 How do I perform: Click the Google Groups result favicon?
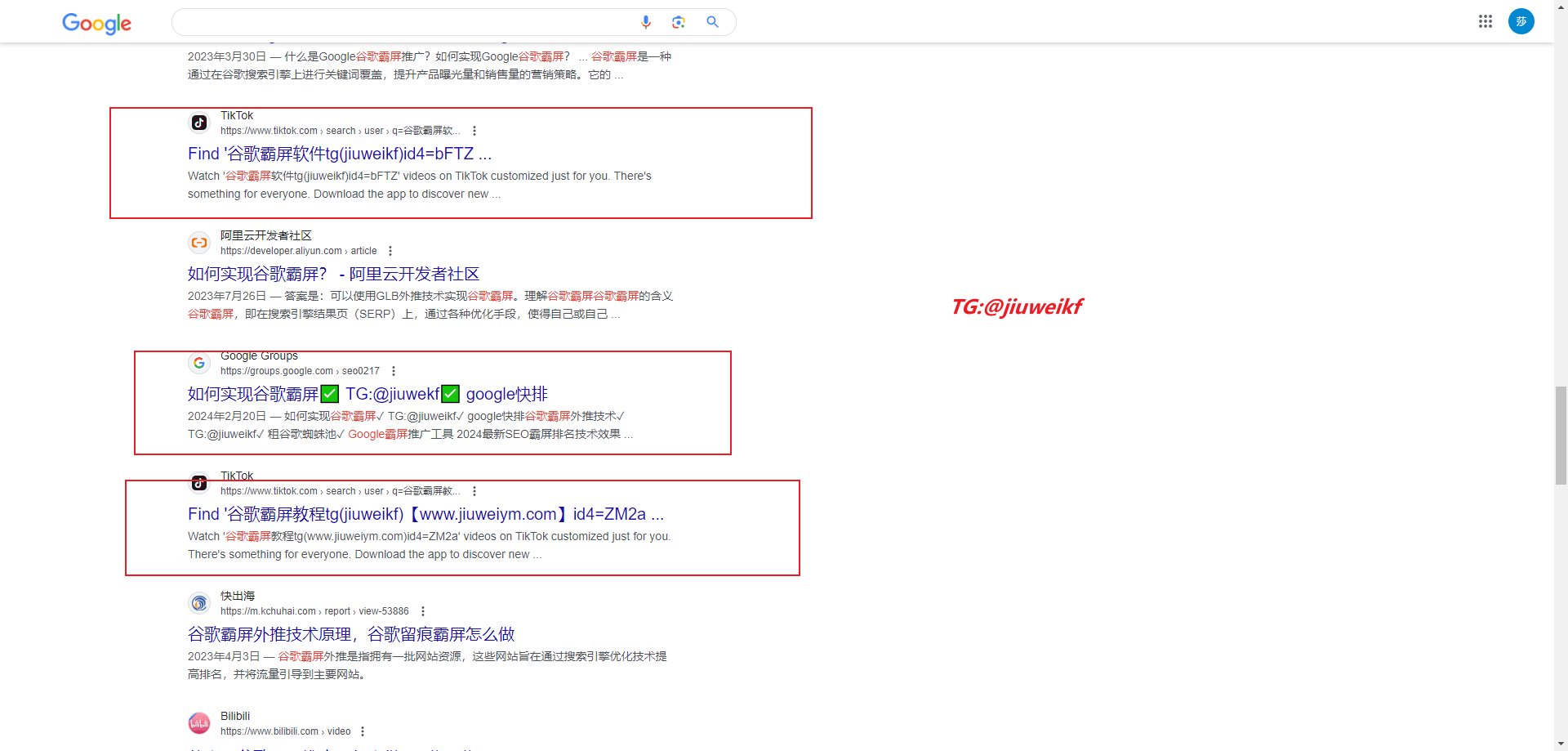coord(199,363)
